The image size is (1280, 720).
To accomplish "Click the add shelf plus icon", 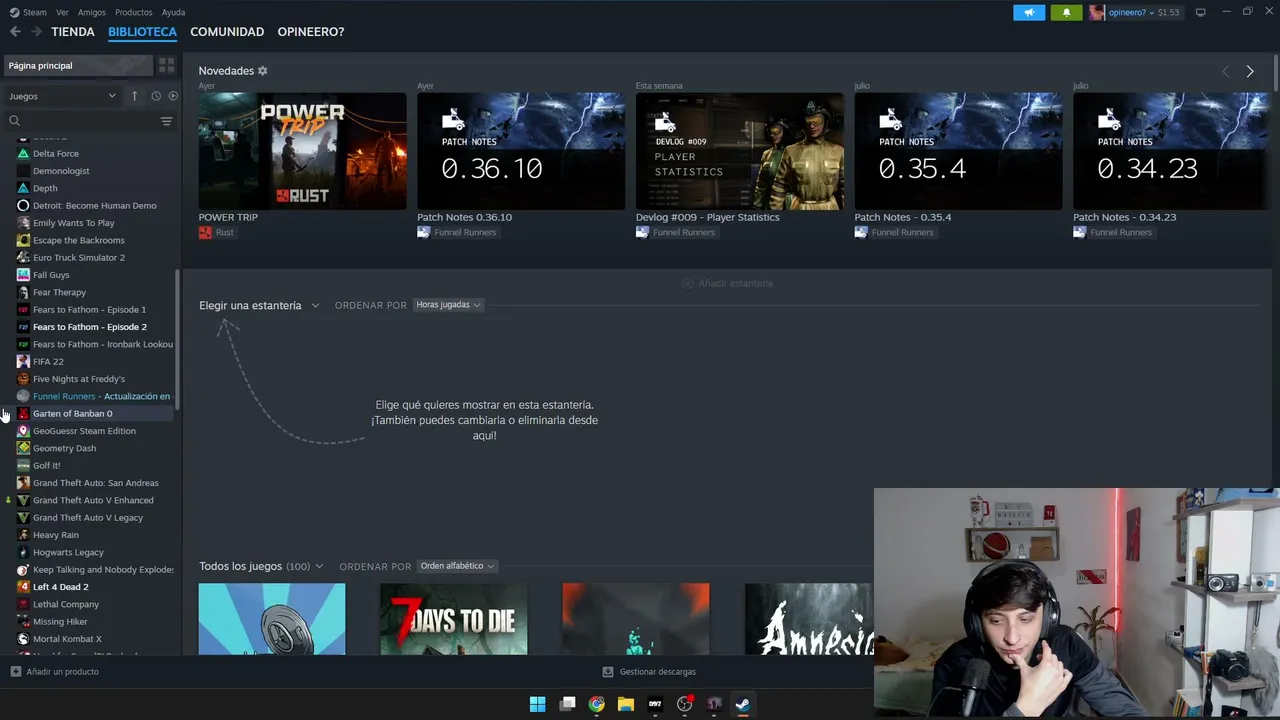I will coord(687,283).
